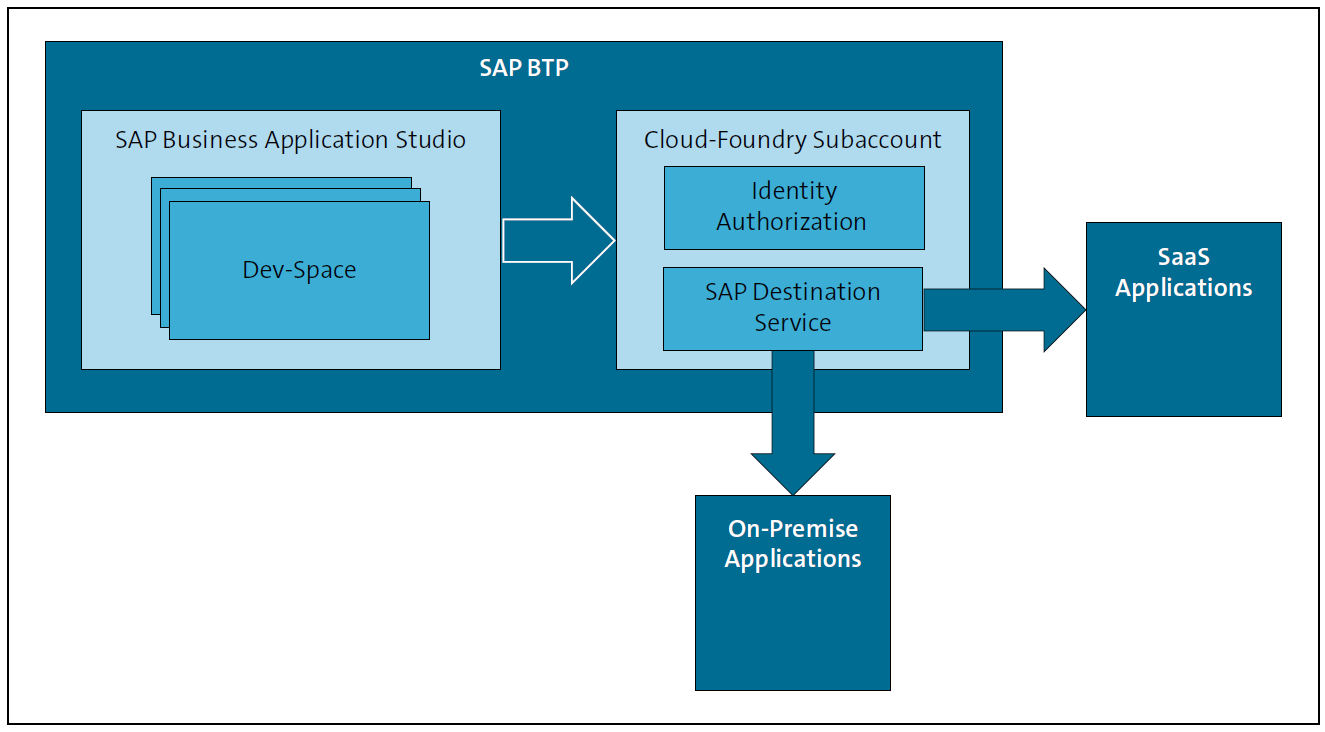Screen dimensions: 1325x732
Task: Select the SaaS Applications dark box
Action: pos(1183,318)
